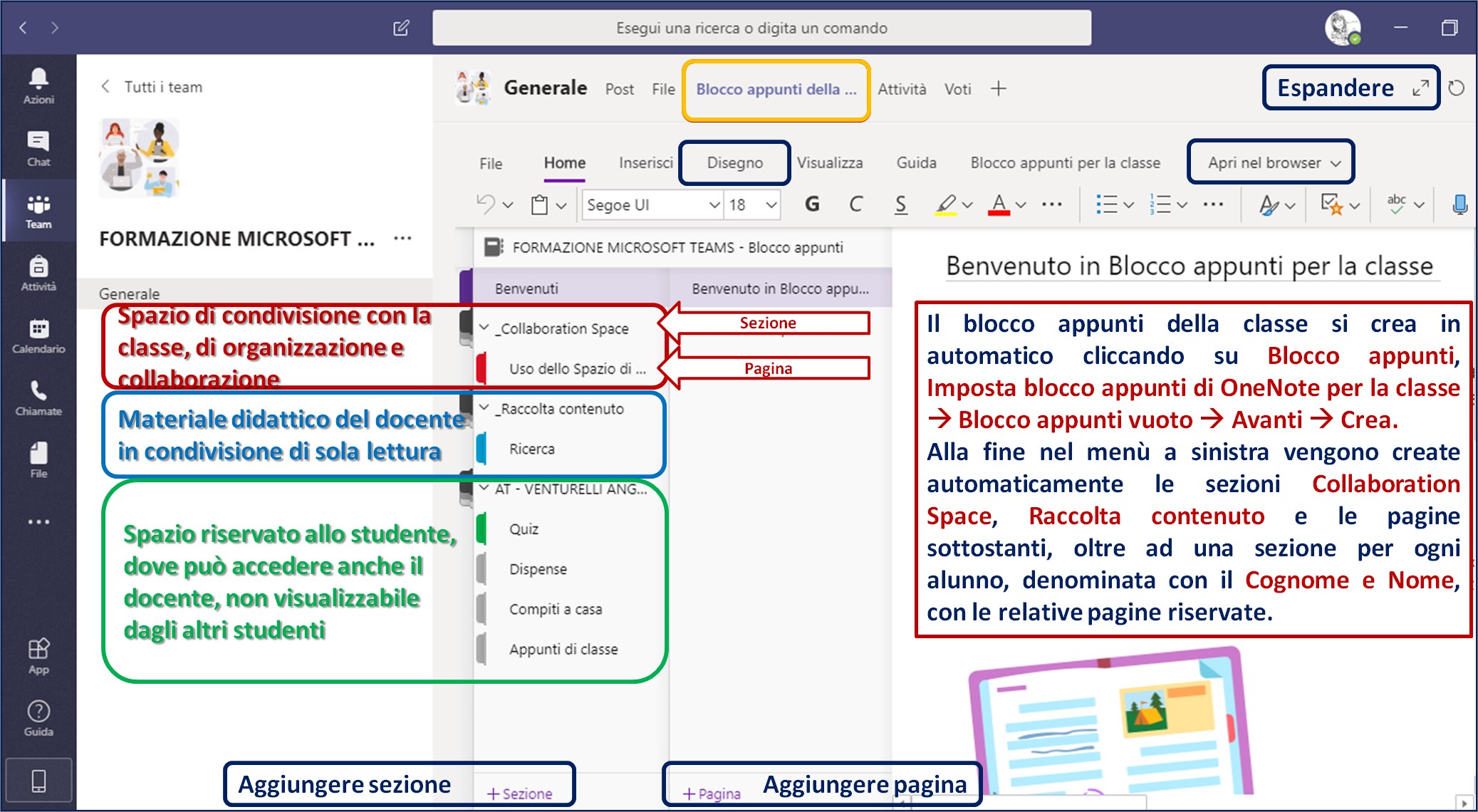The image size is (1478, 812).
Task: Open the Guida ribbon tab
Action: point(916,162)
